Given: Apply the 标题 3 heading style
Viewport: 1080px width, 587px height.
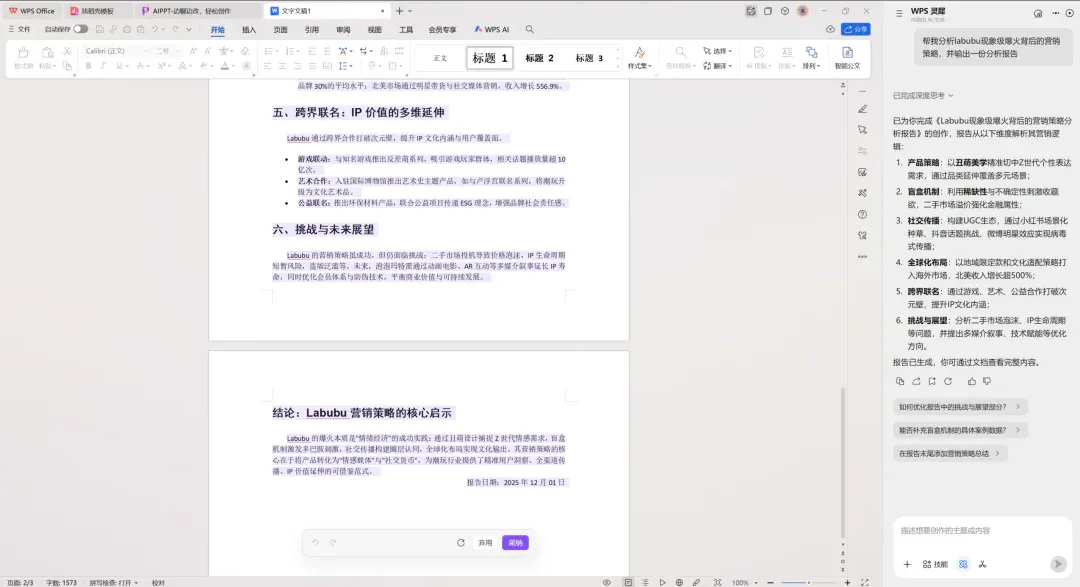Looking at the screenshot, I should click(589, 58).
